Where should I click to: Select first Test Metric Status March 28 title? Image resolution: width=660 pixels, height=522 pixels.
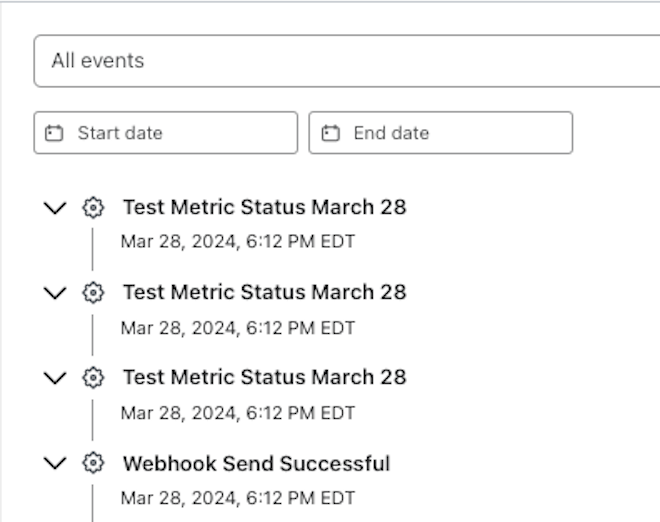point(264,207)
